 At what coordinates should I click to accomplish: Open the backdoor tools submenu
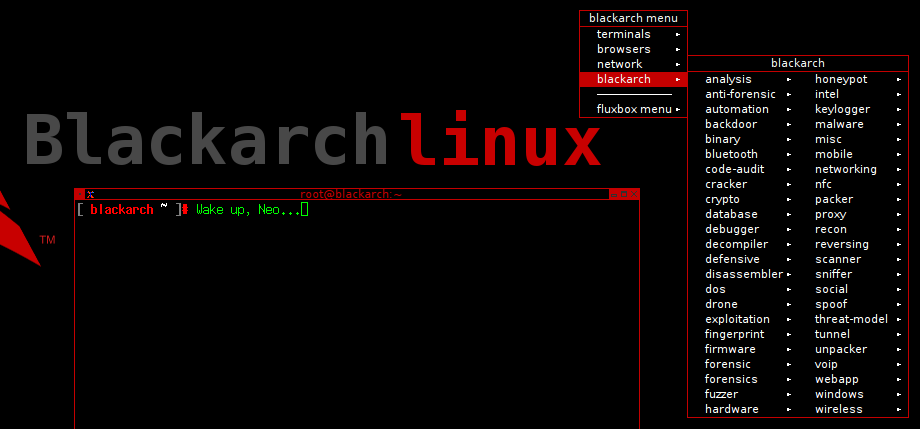pos(743,124)
